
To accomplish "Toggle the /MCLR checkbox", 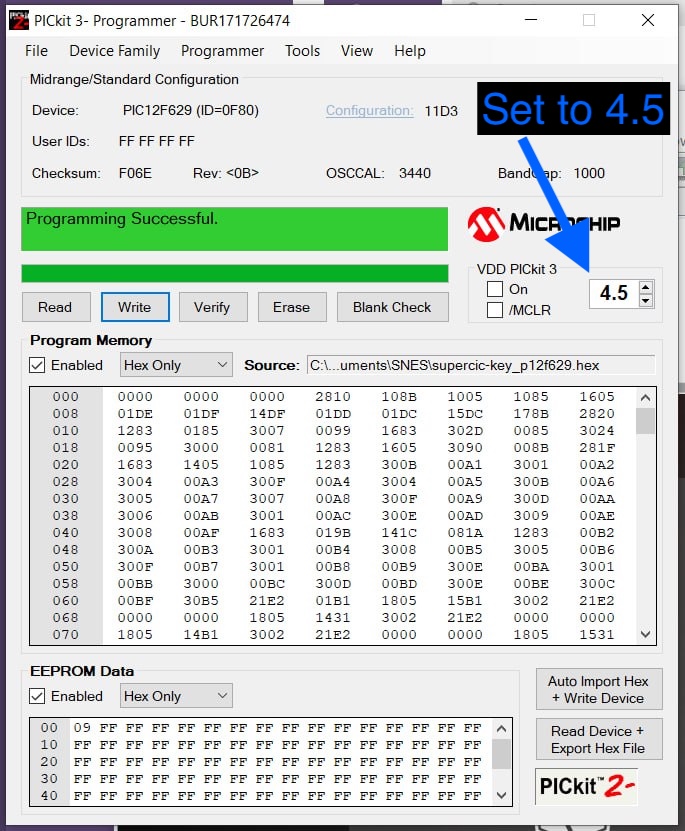I will (x=495, y=310).
